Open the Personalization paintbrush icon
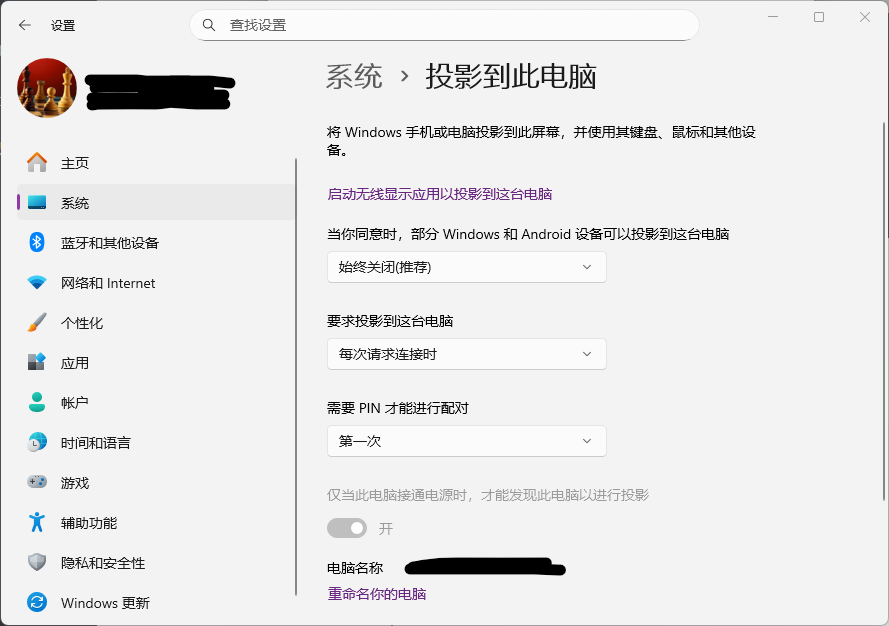The width and height of the screenshot is (889, 626). (37, 323)
